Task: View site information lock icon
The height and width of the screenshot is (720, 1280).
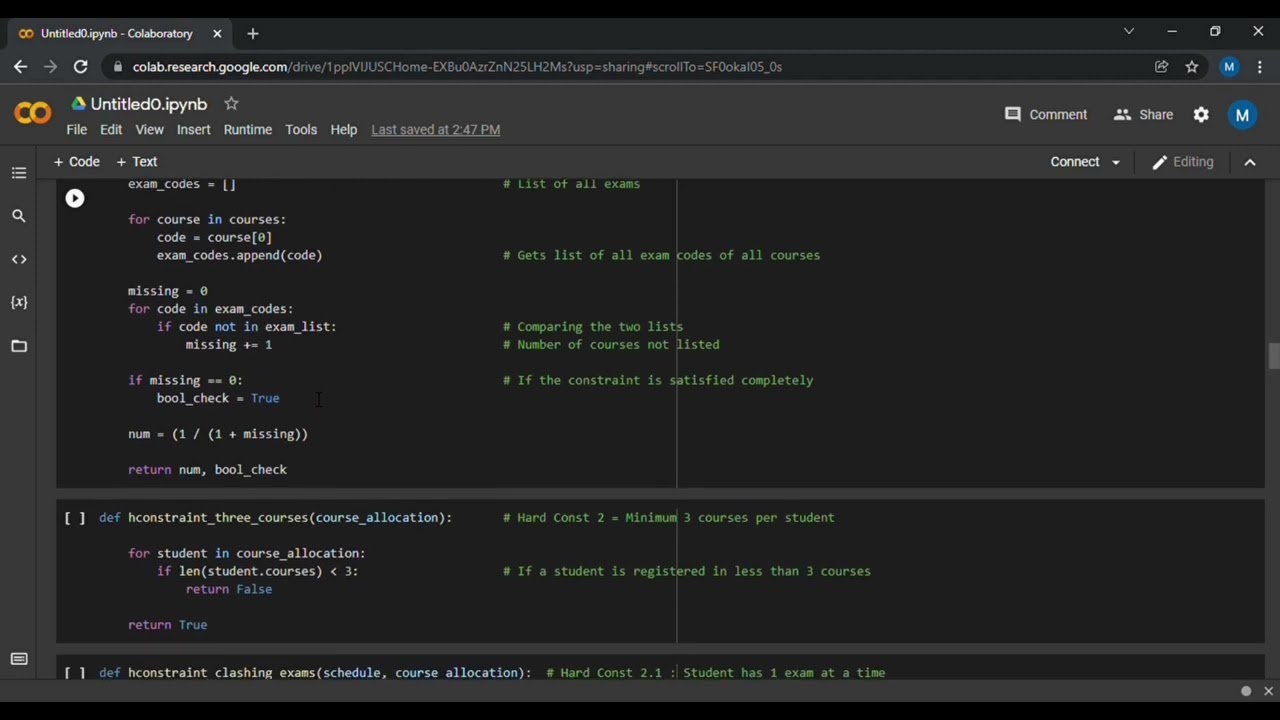Action: pyautogui.click(x=118, y=67)
